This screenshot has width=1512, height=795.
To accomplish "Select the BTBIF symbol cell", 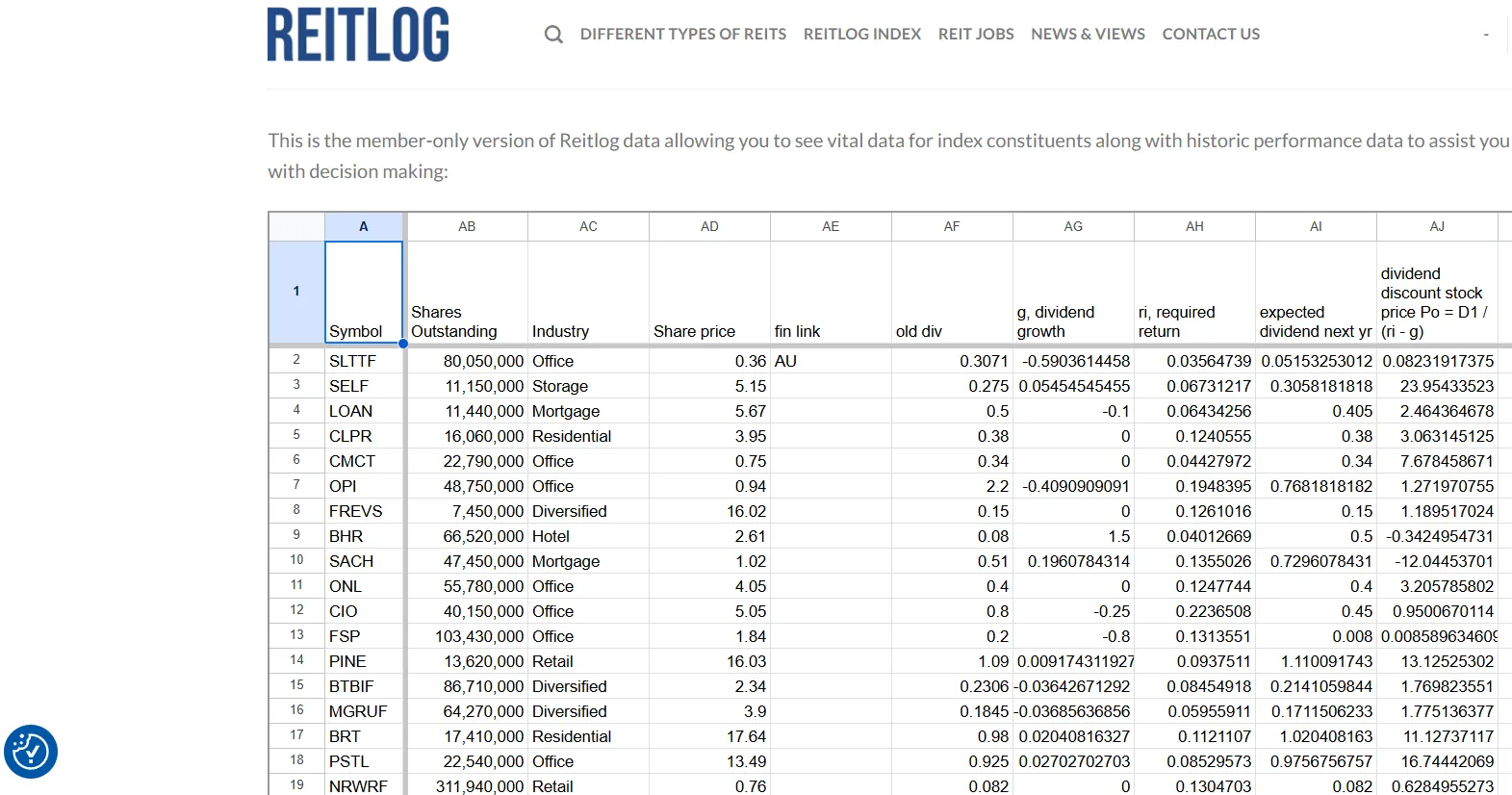I will (364, 686).
